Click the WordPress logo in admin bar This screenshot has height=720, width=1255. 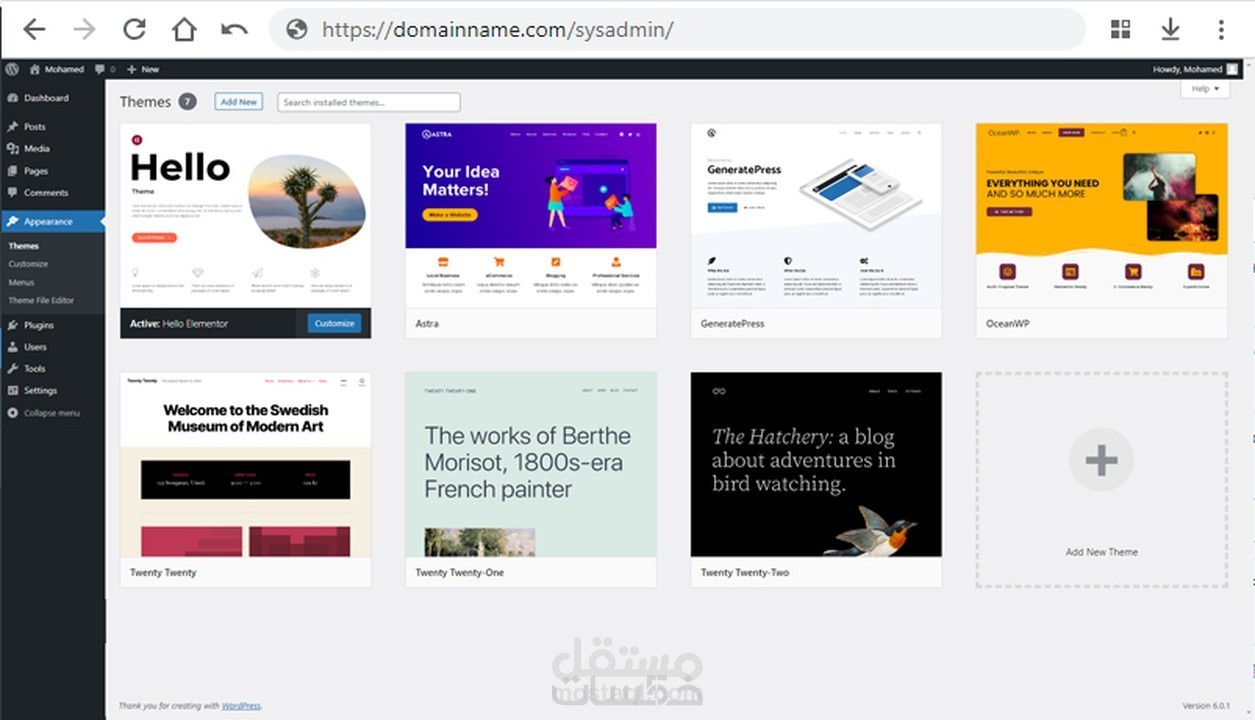pos(12,69)
